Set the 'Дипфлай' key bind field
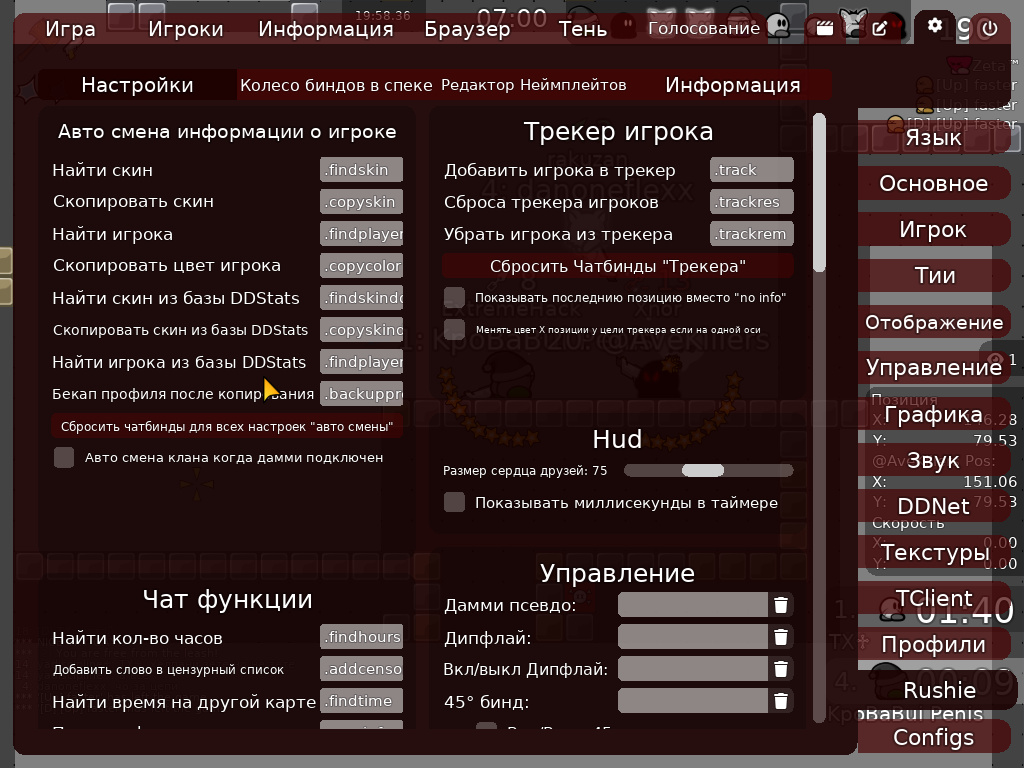Viewport: 1024px width, 768px height. (693, 637)
